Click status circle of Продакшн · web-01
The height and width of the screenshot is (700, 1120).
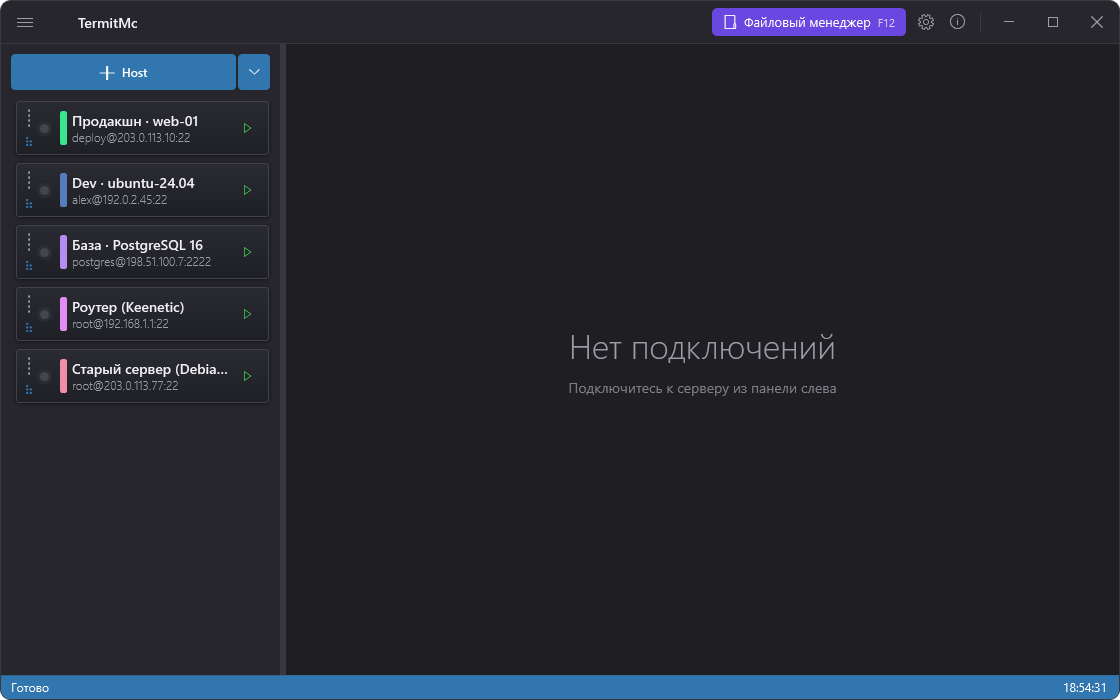(x=44, y=129)
